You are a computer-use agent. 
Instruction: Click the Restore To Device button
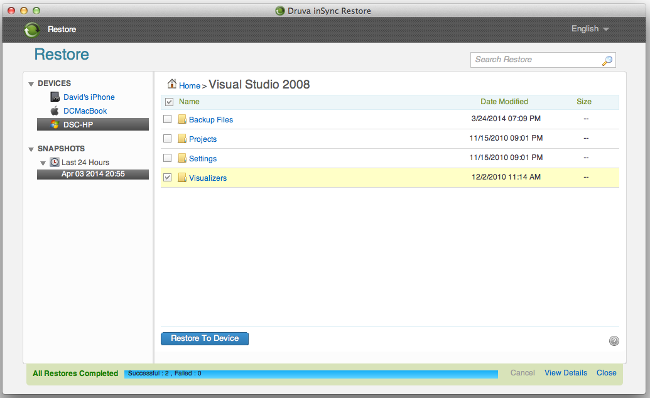(x=205, y=338)
